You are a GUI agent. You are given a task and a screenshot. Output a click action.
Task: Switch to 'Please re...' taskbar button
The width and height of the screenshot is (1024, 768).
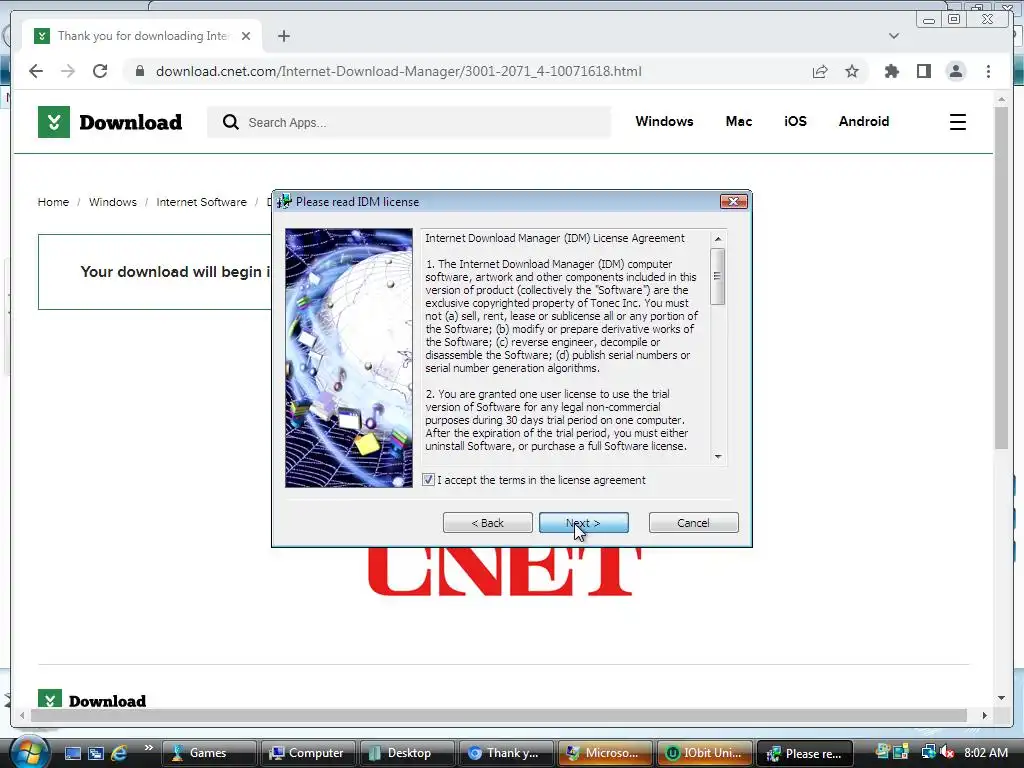[x=804, y=753]
